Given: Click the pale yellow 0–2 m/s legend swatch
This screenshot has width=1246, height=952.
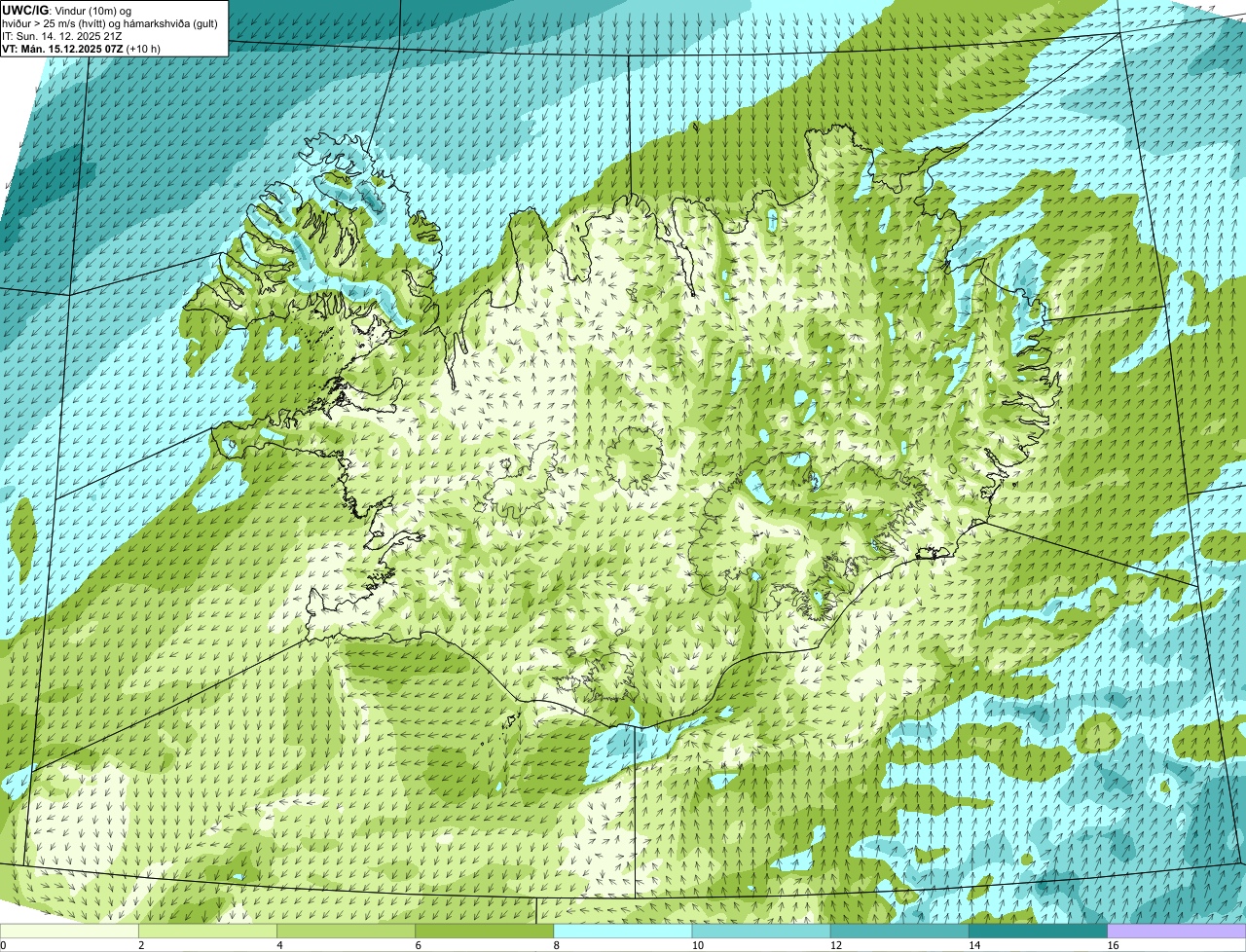Looking at the screenshot, I should pos(69,932).
